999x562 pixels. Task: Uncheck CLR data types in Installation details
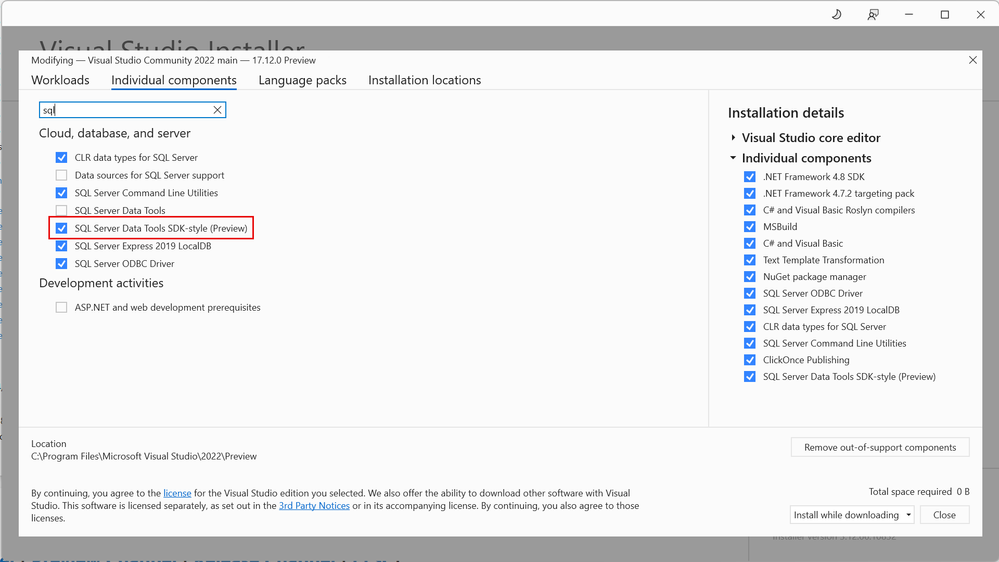tap(750, 326)
